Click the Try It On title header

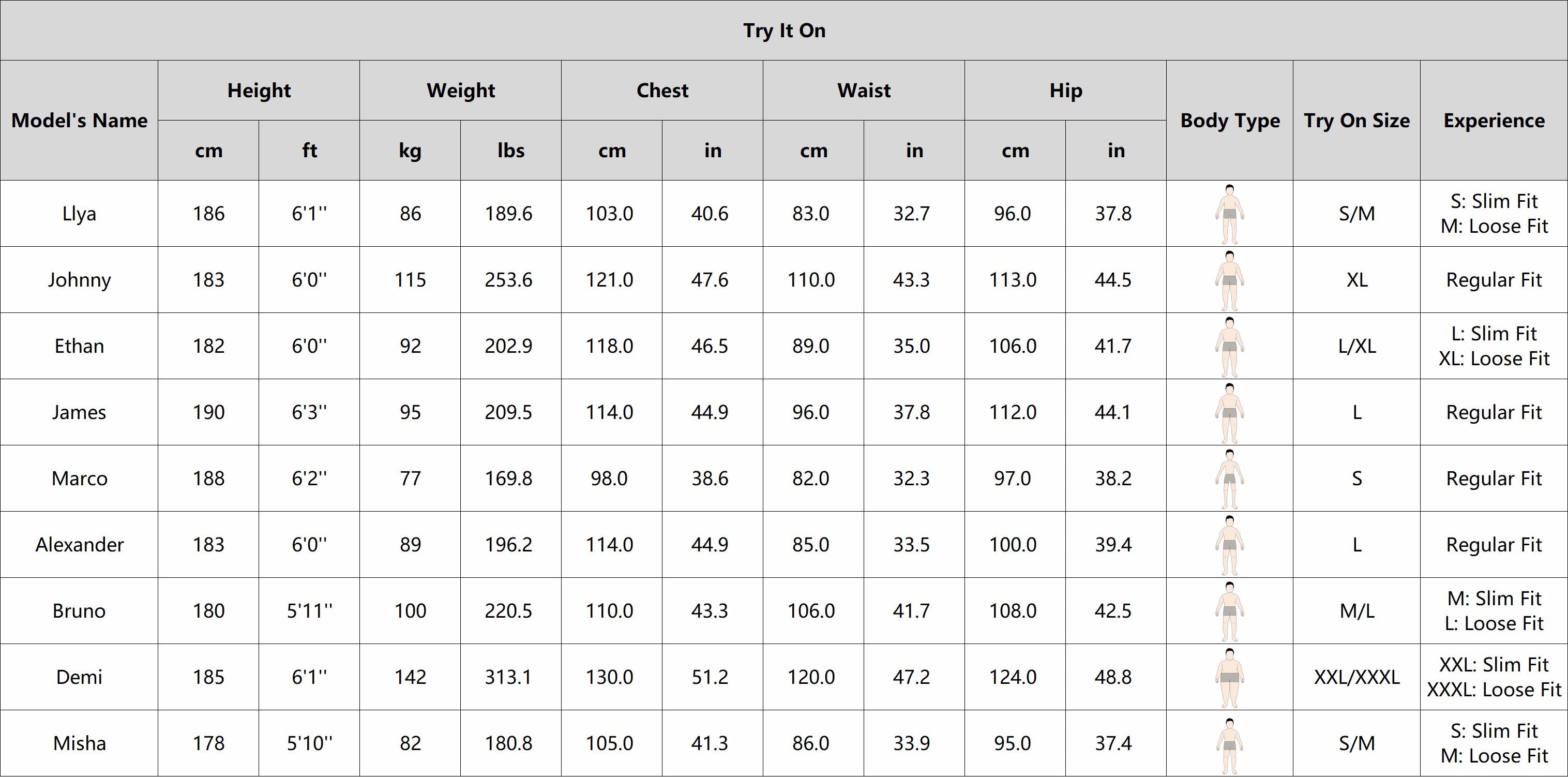pyautogui.click(x=784, y=31)
